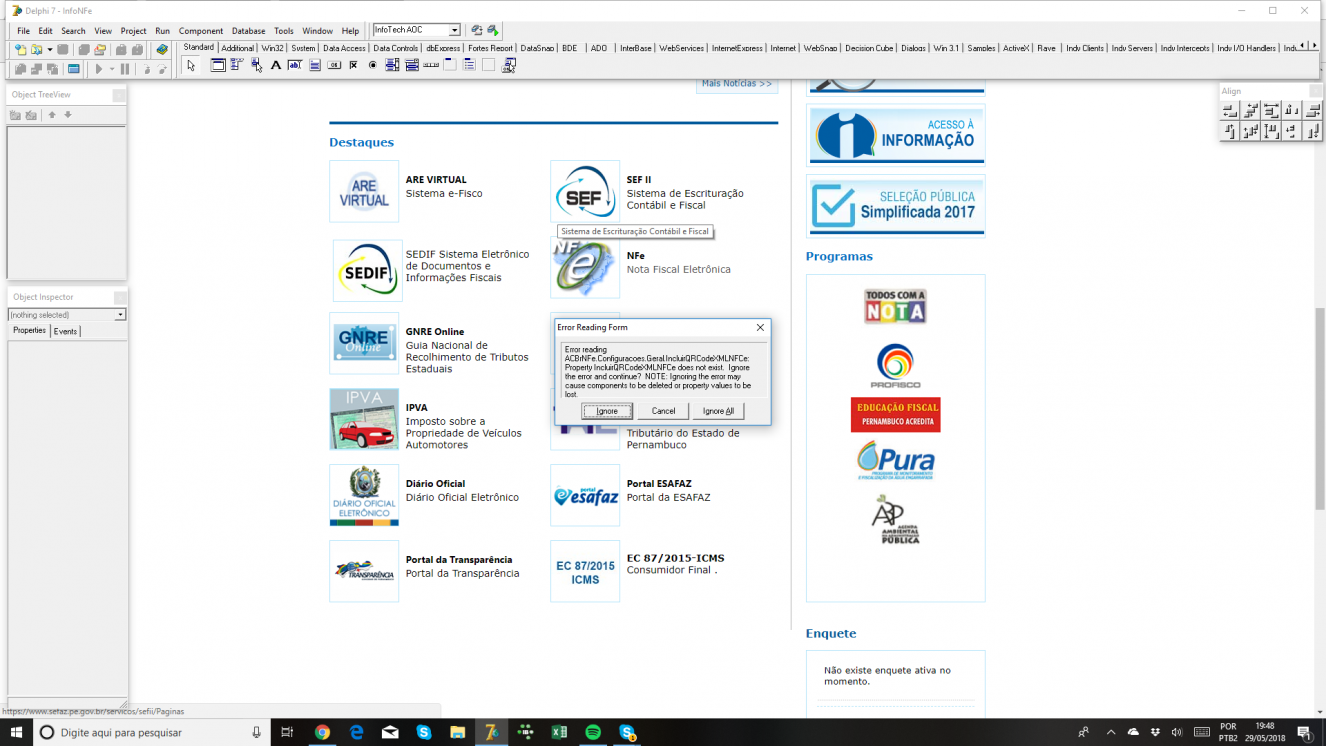1326x746 pixels.
Task: Open the InfoTech AOC desktop dropdown
Action: click(x=455, y=30)
